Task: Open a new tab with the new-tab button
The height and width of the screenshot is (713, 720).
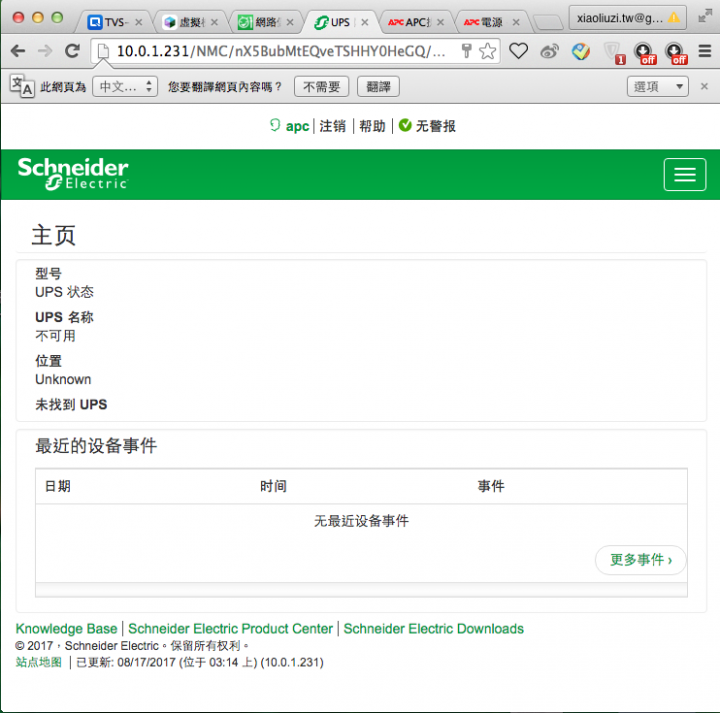Action: pyautogui.click(x=548, y=22)
